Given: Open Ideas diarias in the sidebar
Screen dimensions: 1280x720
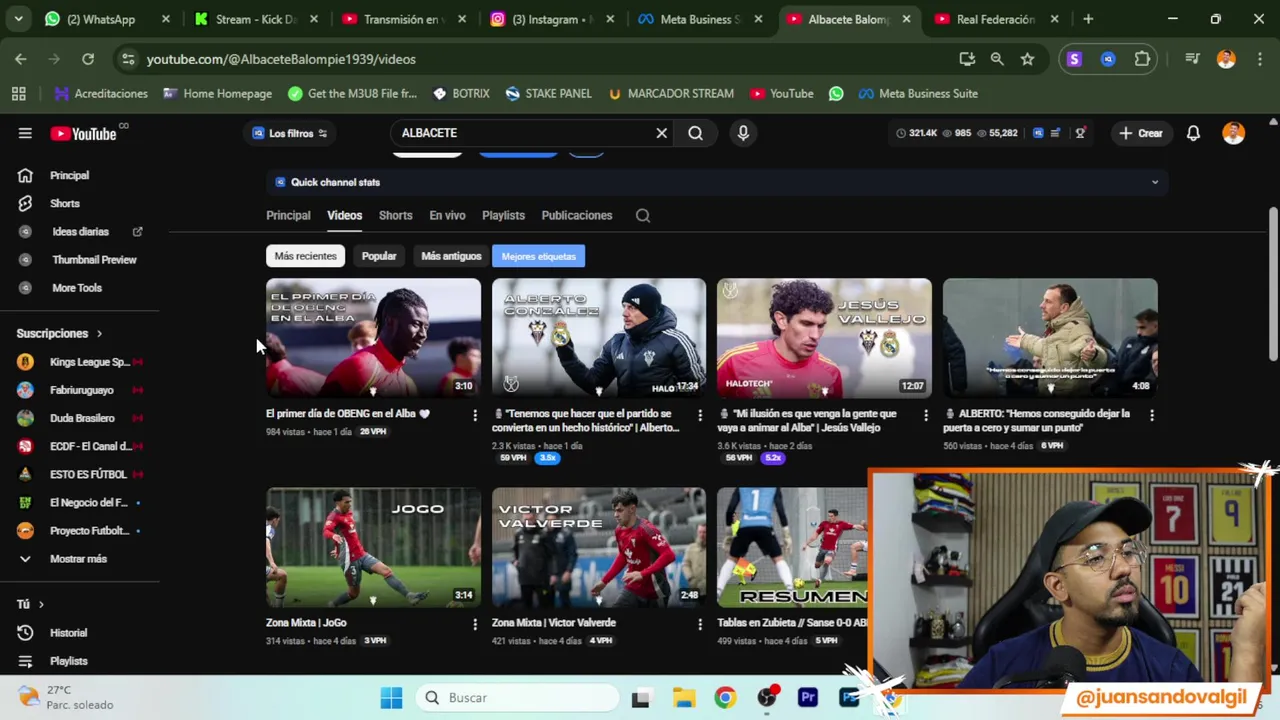Looking at the screenshot, I should [x=80, y=231].
